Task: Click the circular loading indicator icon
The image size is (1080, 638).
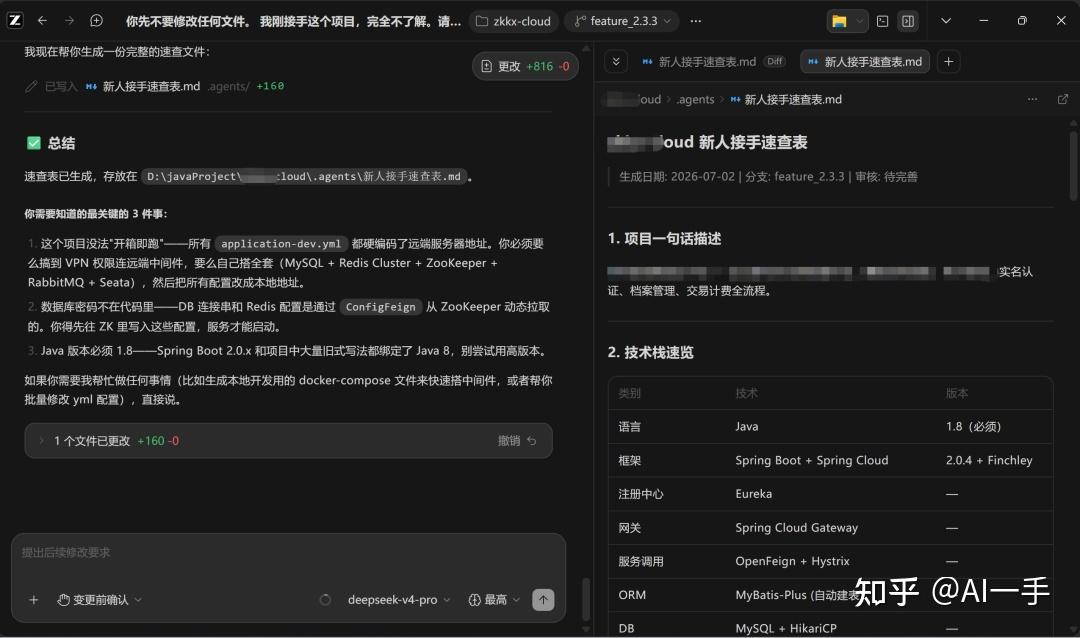Action: (325, 600)
